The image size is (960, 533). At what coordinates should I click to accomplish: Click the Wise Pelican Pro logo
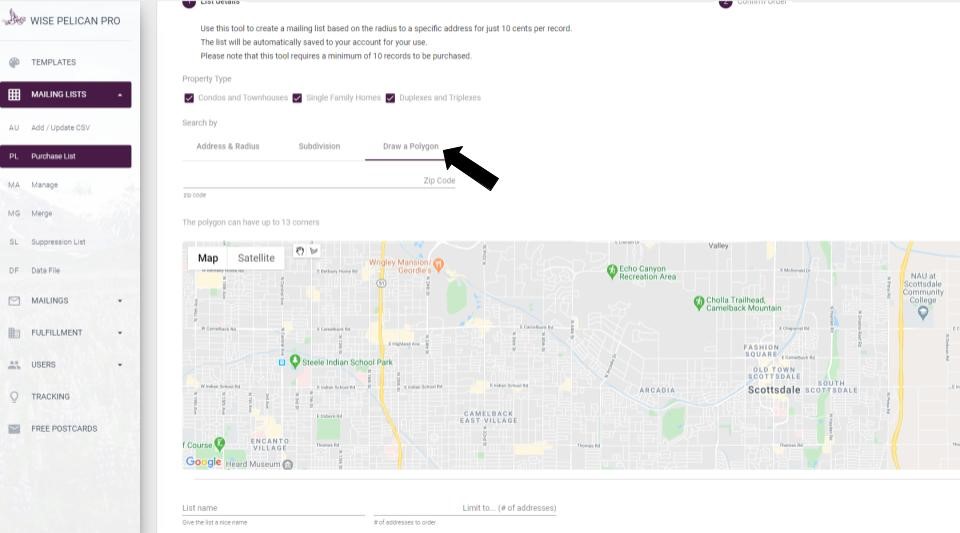(x=13, y=18)
